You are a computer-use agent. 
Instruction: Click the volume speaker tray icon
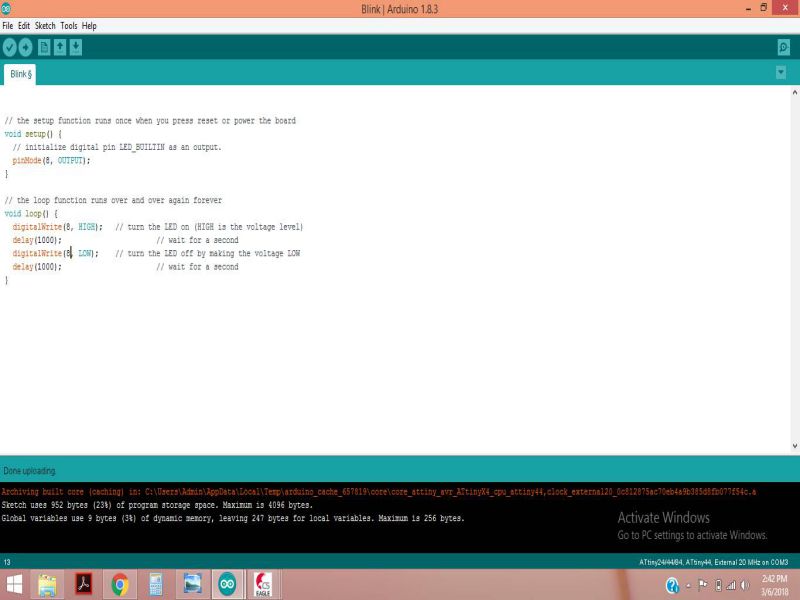point(745,585)
